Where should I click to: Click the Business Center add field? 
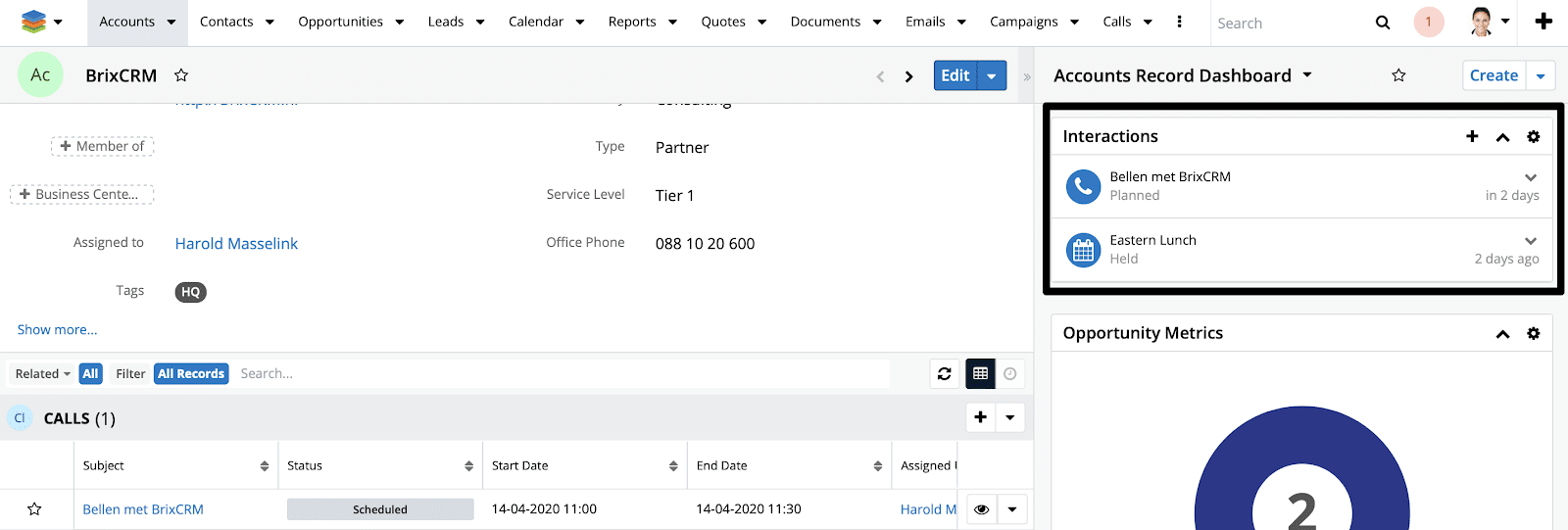81,194
